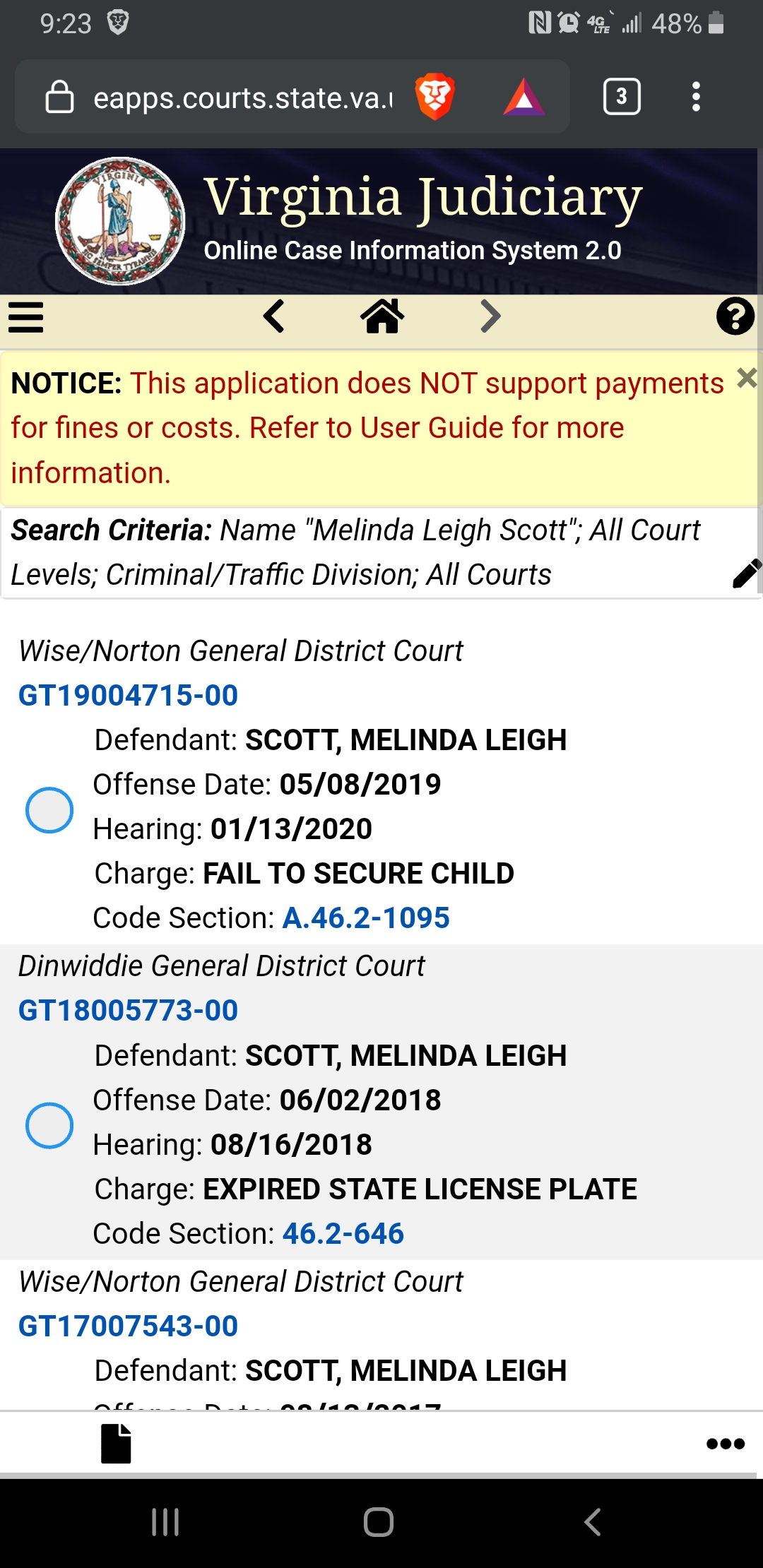Go forward with the right chevron

(490, 316)
